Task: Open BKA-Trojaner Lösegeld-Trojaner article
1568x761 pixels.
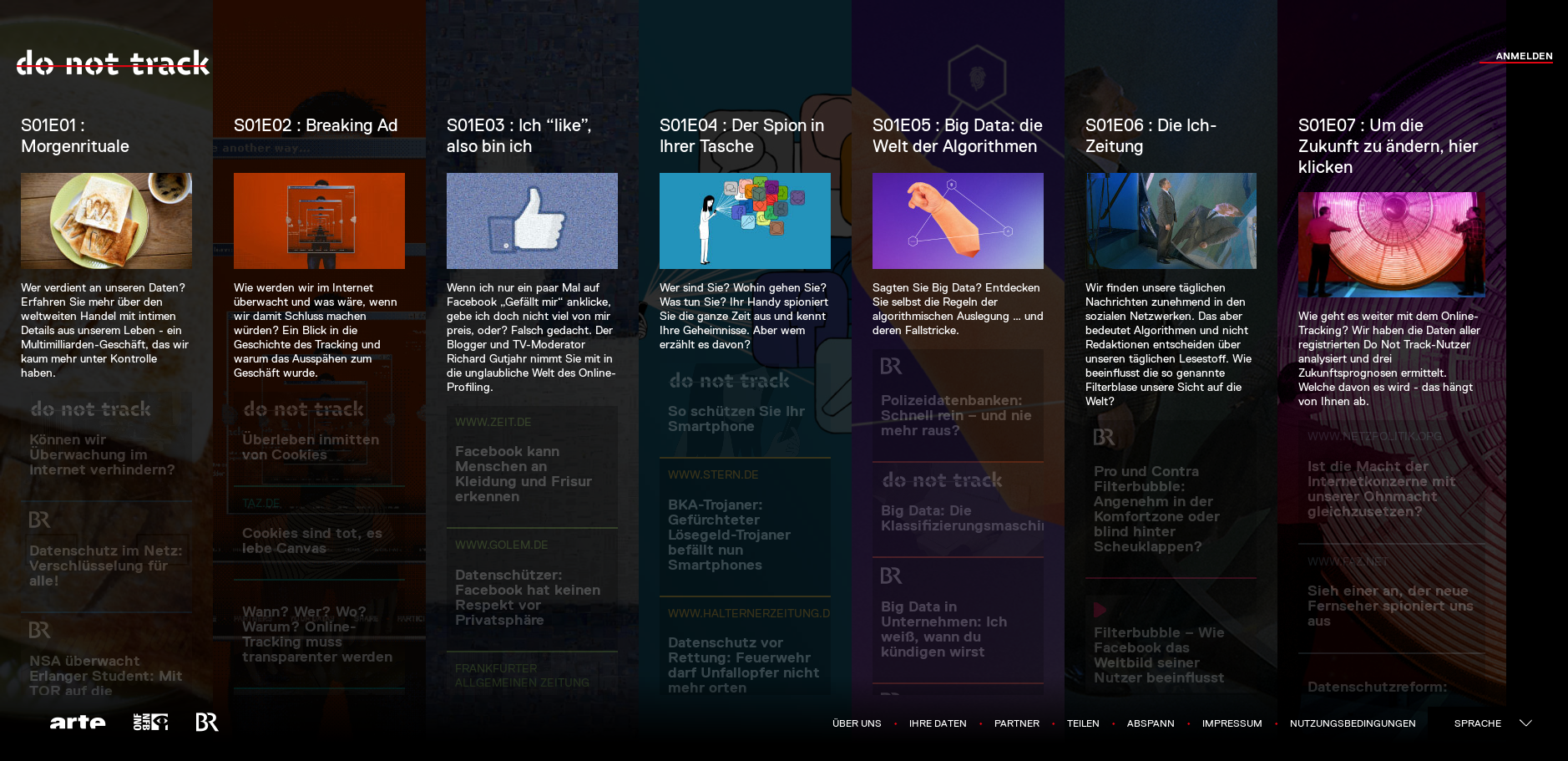Action: click(x=729, y=535)
